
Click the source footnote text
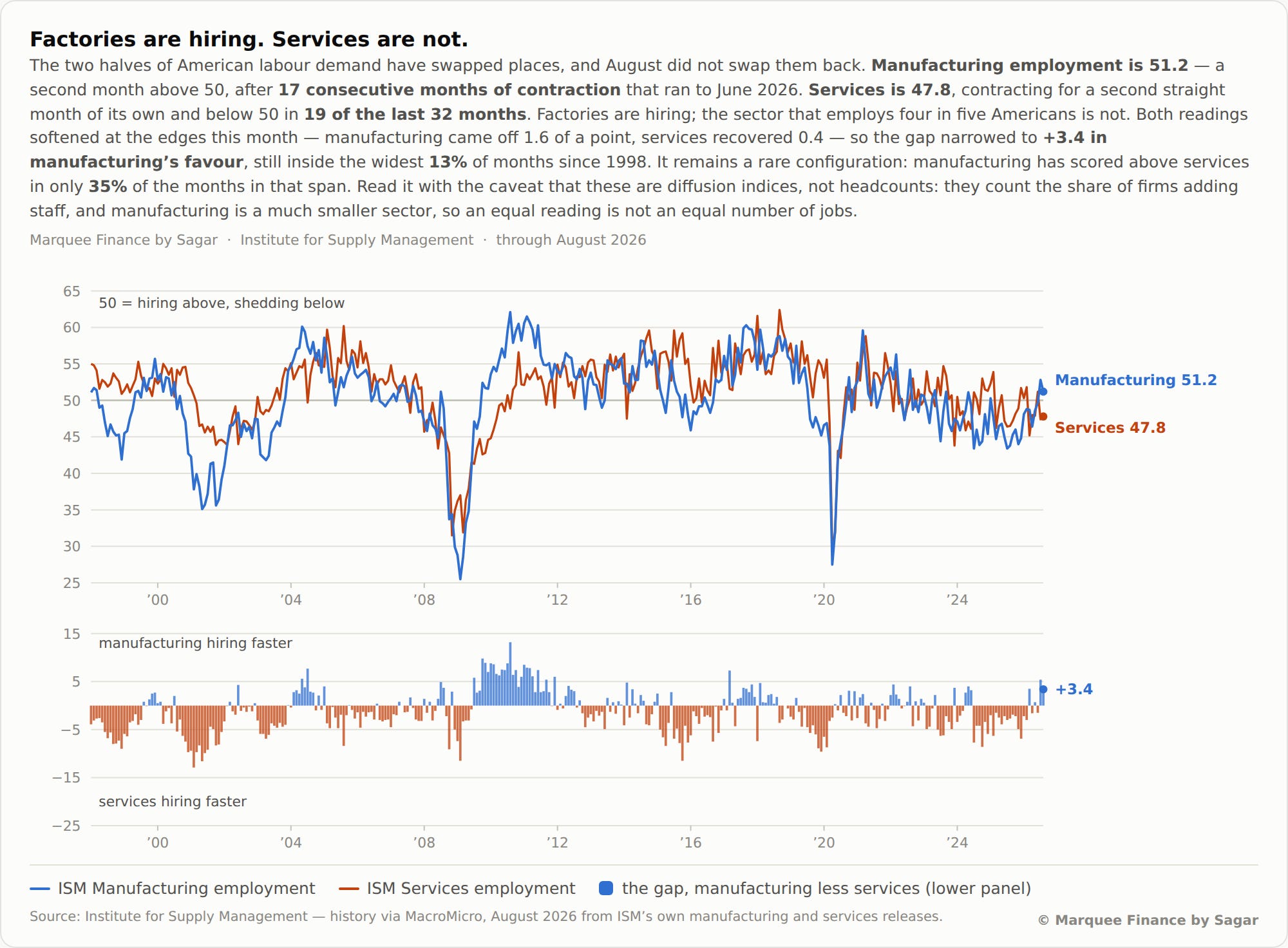(486, 916)
